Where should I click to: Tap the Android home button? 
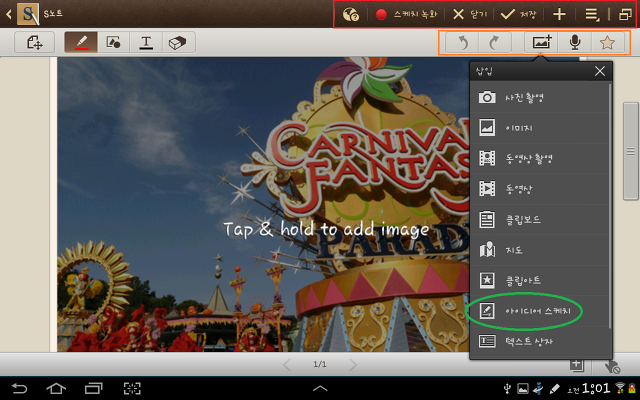(56, 388)
